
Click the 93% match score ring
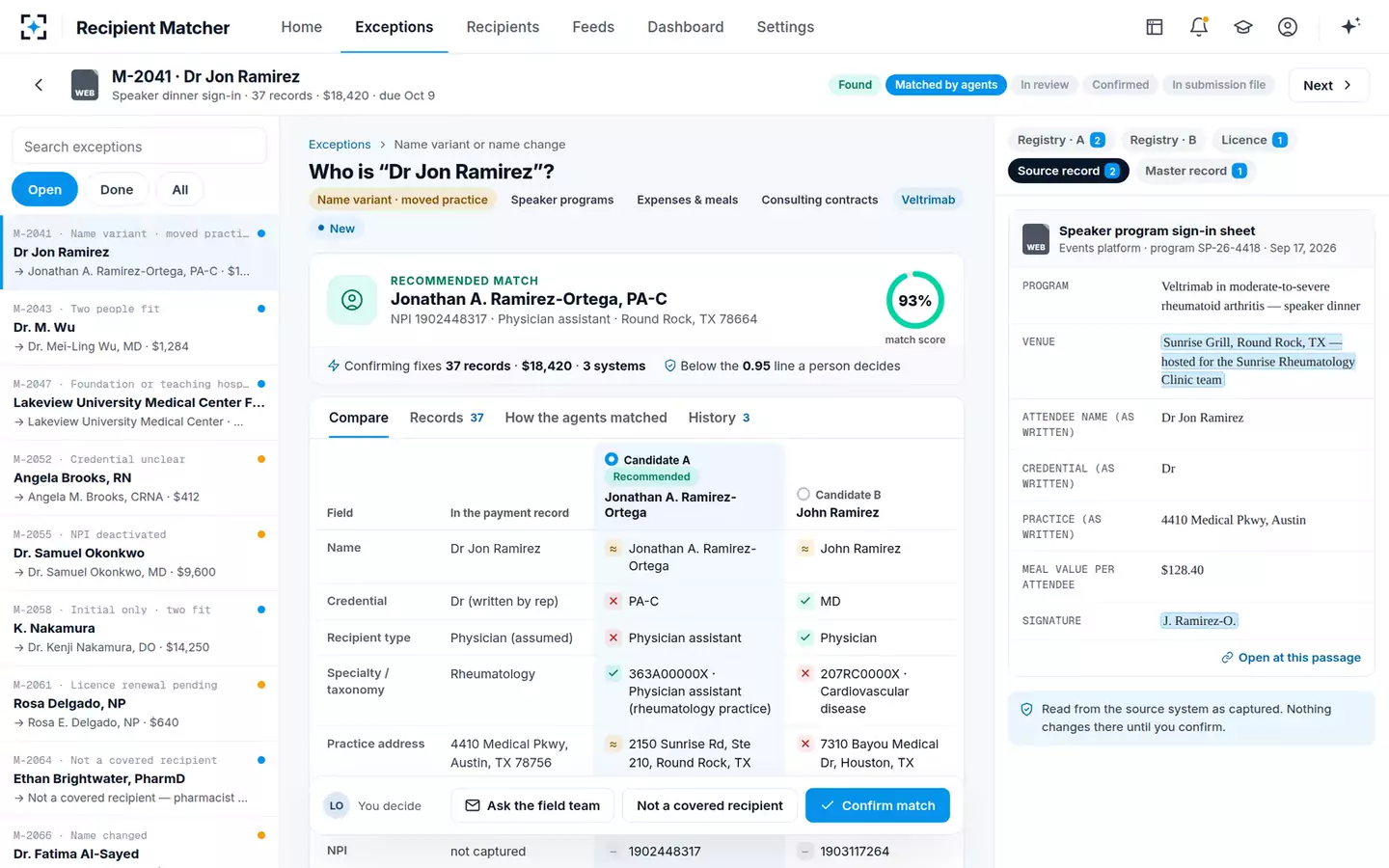[x=914, y=300]
